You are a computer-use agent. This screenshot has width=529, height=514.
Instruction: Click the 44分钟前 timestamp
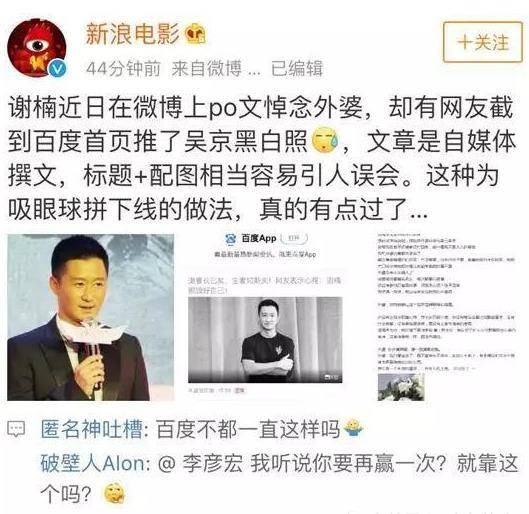tap(123, 68)
